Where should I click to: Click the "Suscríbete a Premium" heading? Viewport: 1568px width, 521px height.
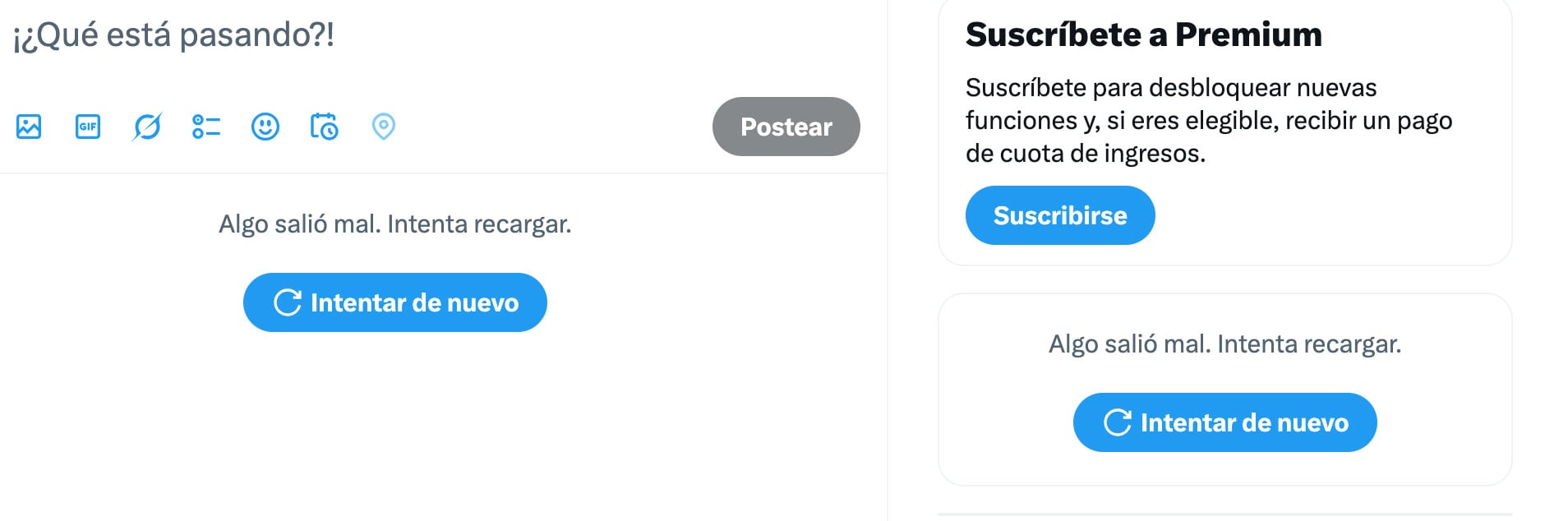[x=1143, y=35]
